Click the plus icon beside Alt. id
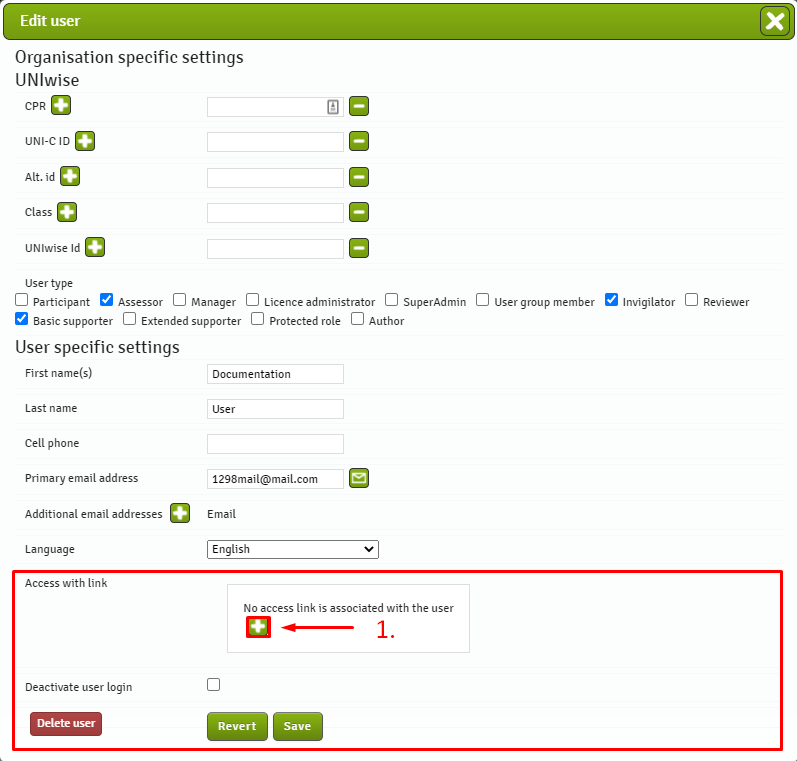Screen dimensions: 797x761 coord(70,177)
